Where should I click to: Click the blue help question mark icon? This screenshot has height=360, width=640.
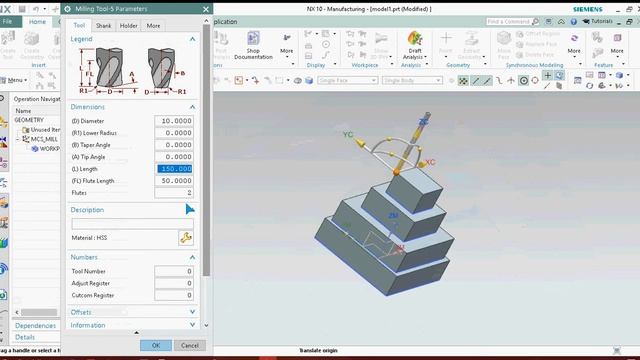click(573, 22)
